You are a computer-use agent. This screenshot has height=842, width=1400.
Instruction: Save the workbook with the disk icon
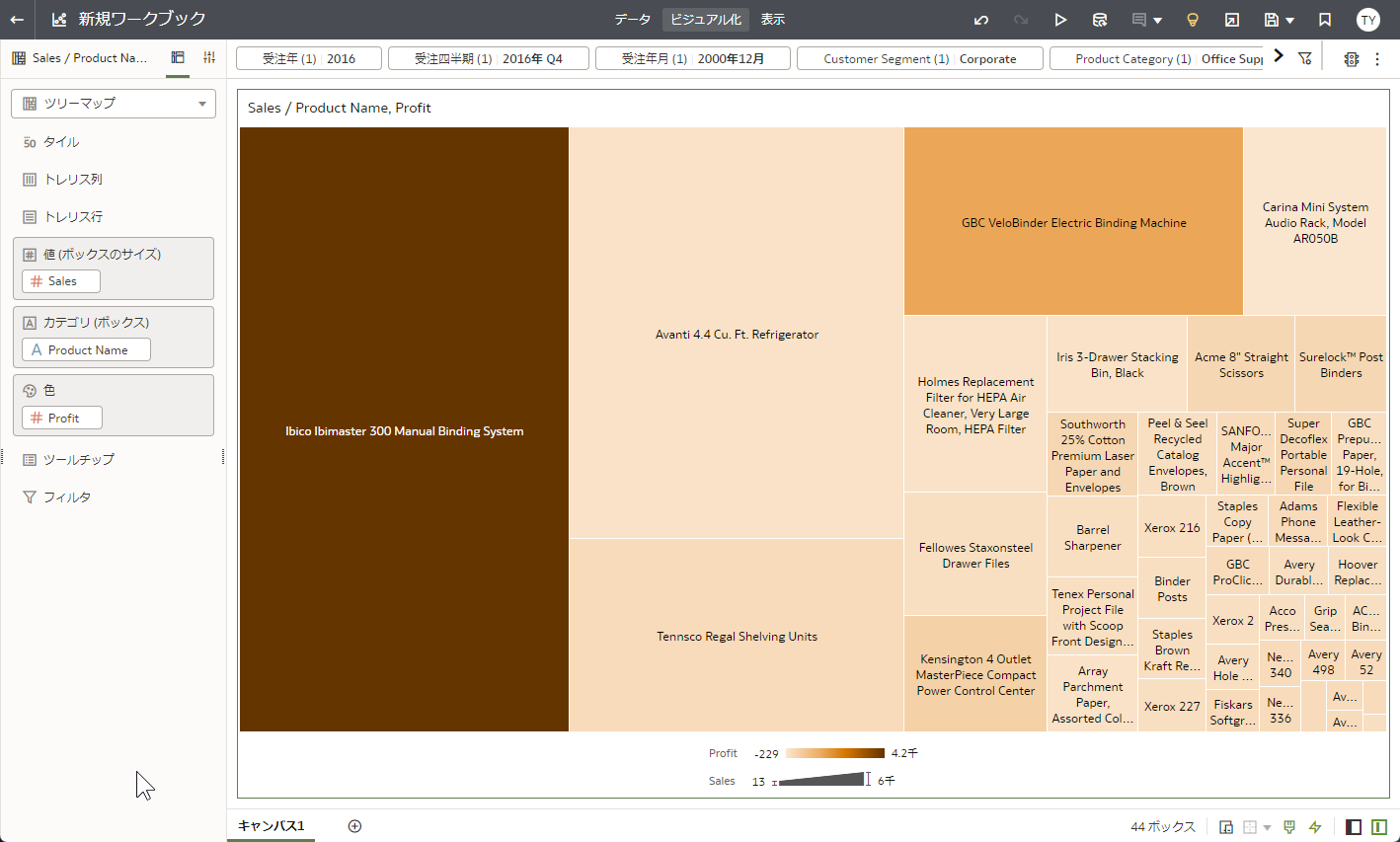[1272, 20]
